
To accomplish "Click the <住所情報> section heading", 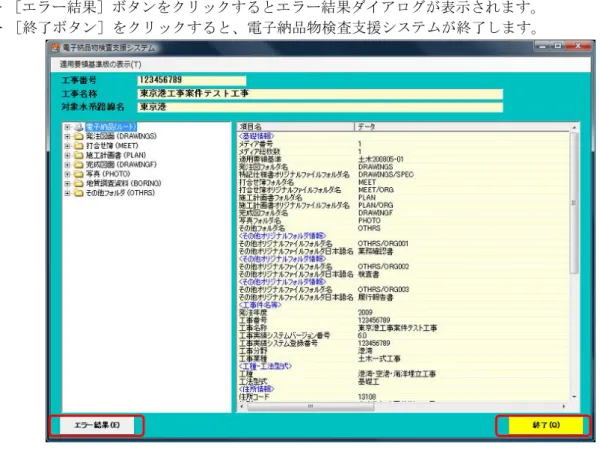I will [256, 389].
